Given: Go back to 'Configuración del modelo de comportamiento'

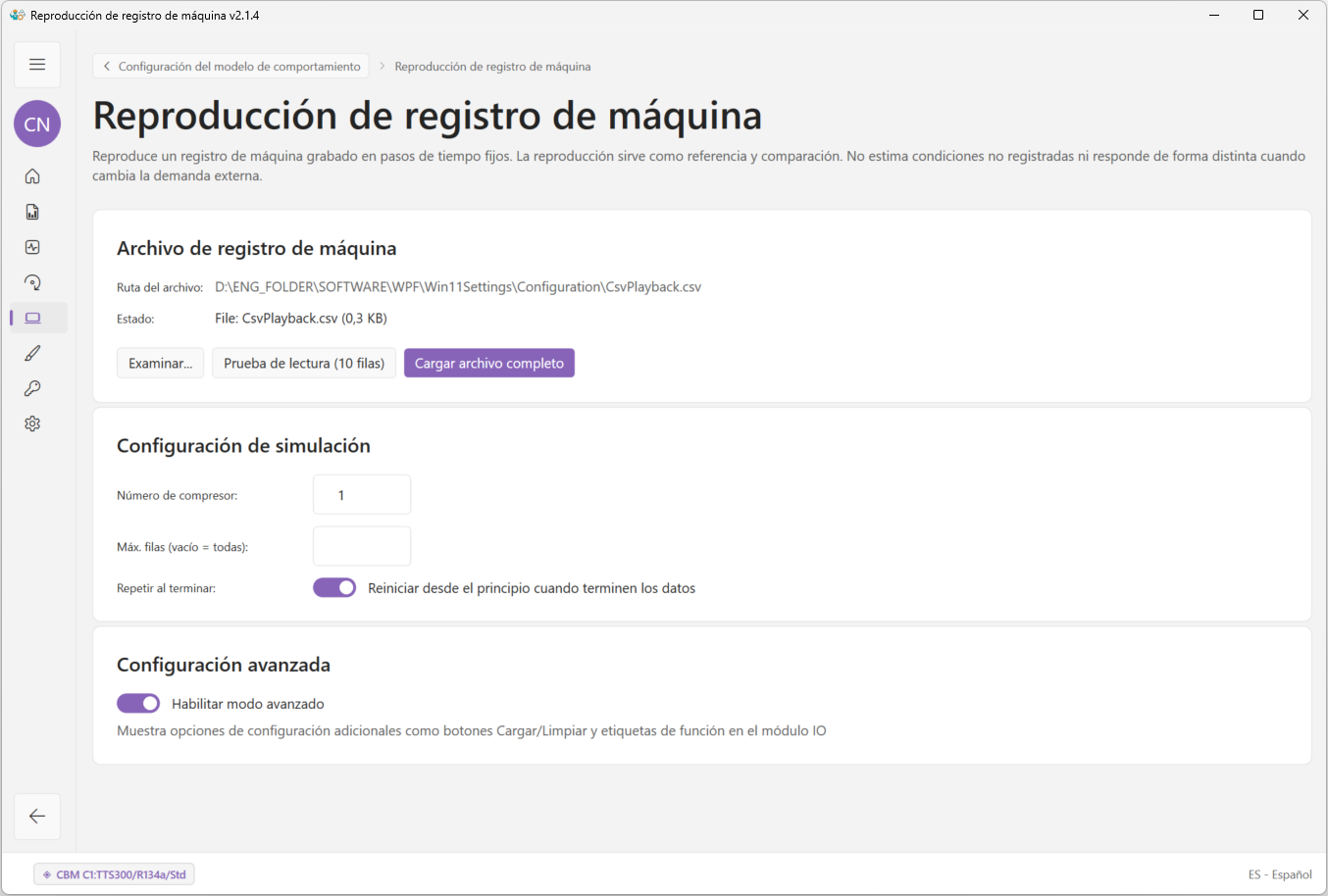Looking at the screenshot, I should pyautogui.click(x=231, y=67).
